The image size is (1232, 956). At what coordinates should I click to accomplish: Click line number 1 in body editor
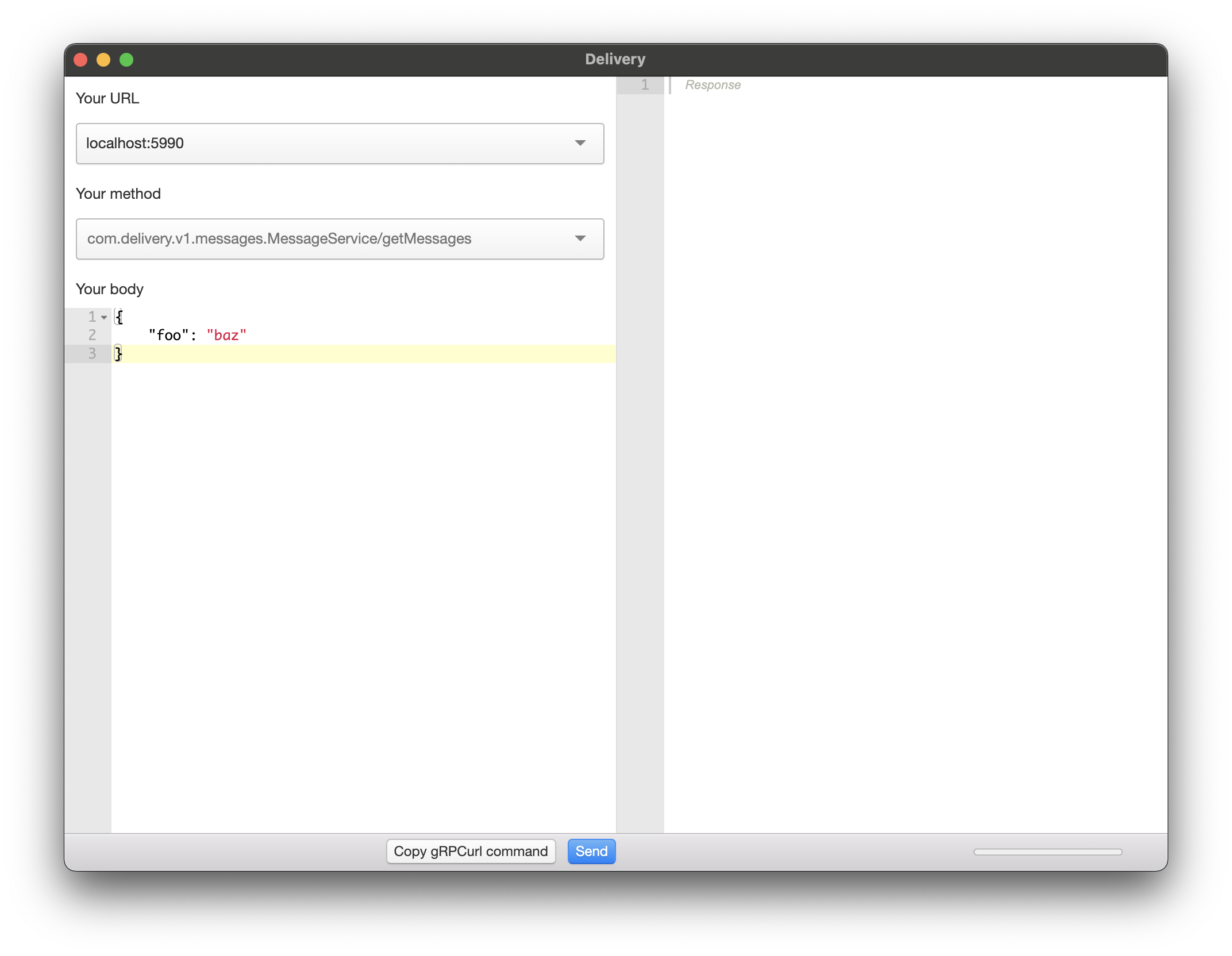coord(91,317)
